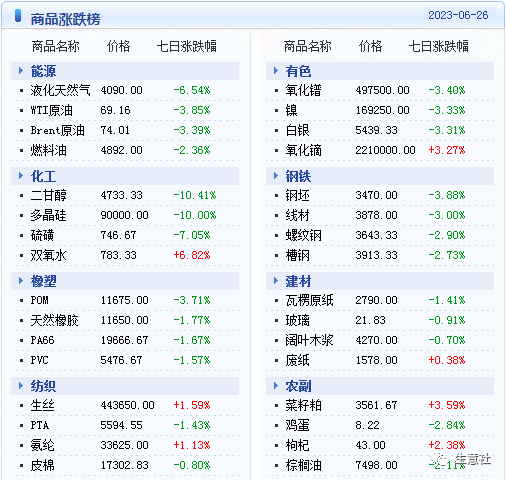Image resolution: width=506 pixels, height=480 pixels.
Task: Click 氧化镨 price 497500.00
Action: [382, 90]
